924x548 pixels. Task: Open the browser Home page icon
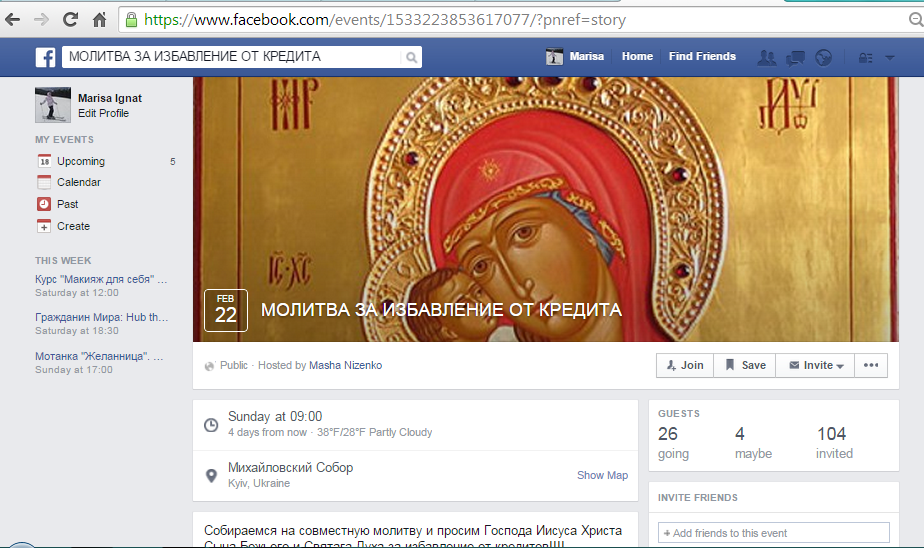(100, 20)
